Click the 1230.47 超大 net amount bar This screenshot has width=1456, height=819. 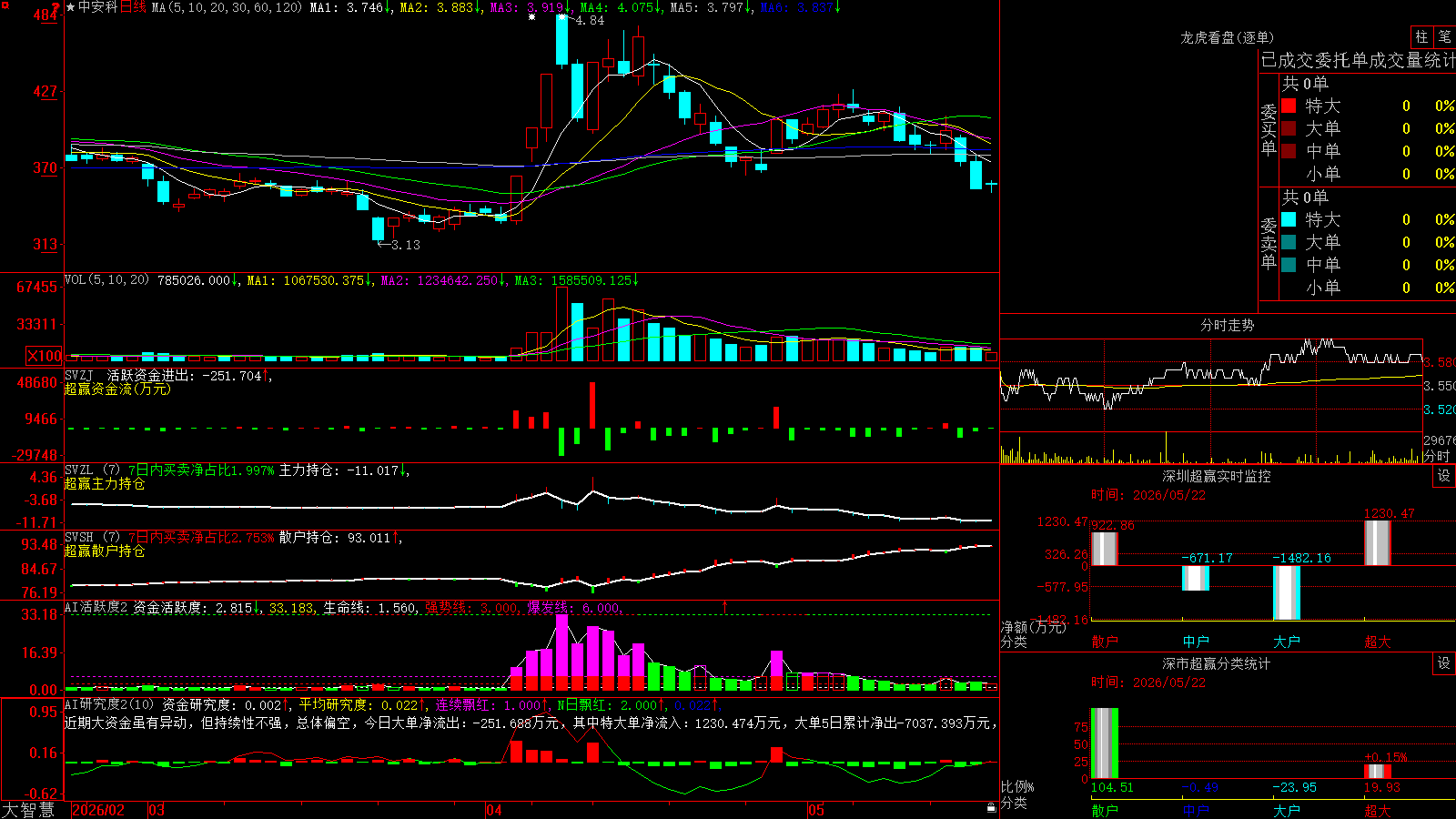click(x=1378, y=543)
